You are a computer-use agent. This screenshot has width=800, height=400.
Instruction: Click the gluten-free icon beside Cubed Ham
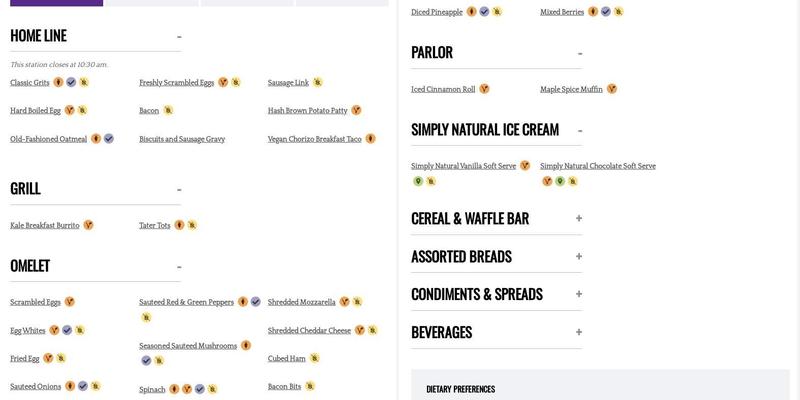pos(314,358)
